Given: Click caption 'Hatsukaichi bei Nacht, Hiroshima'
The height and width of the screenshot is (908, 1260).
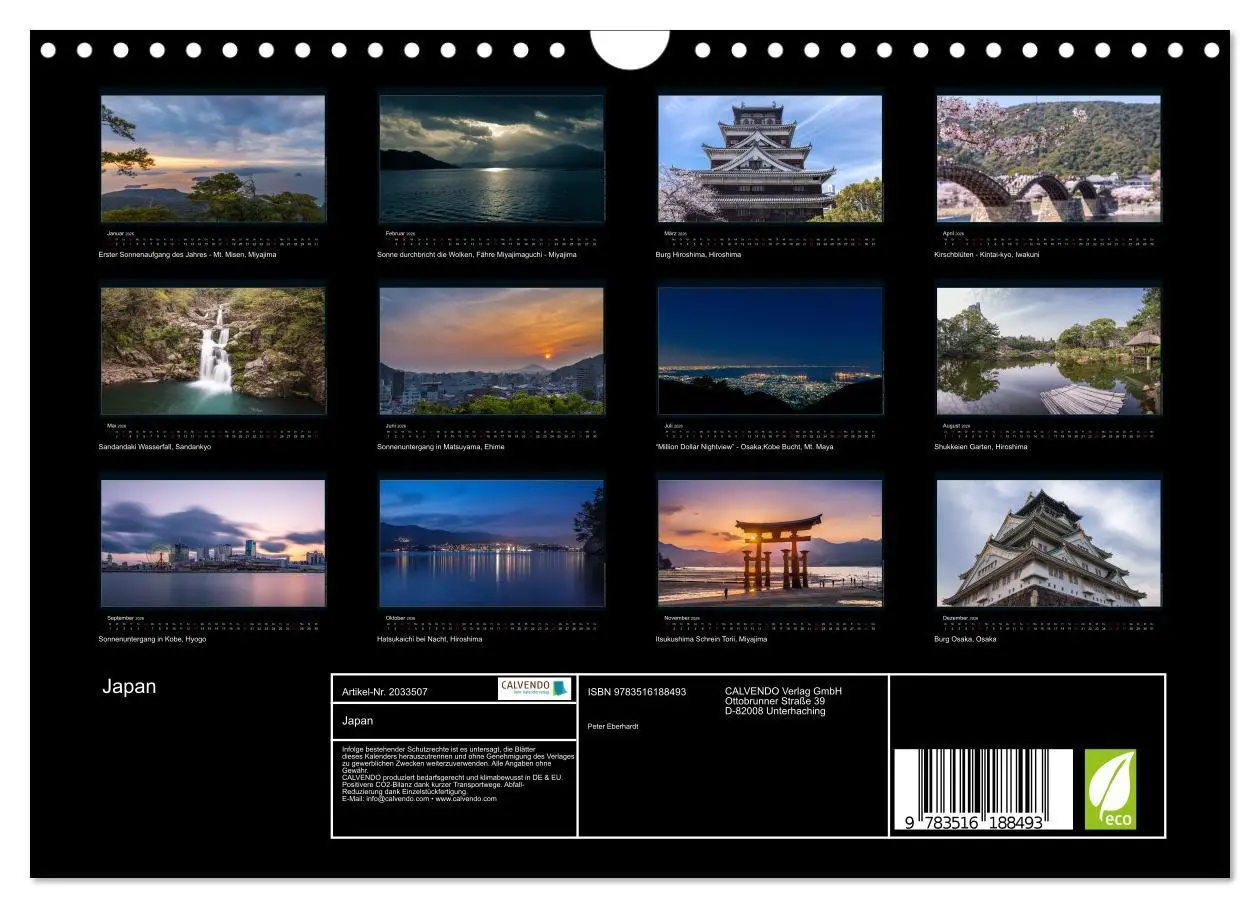Looking at the screenshot, I should pos(429,639).
